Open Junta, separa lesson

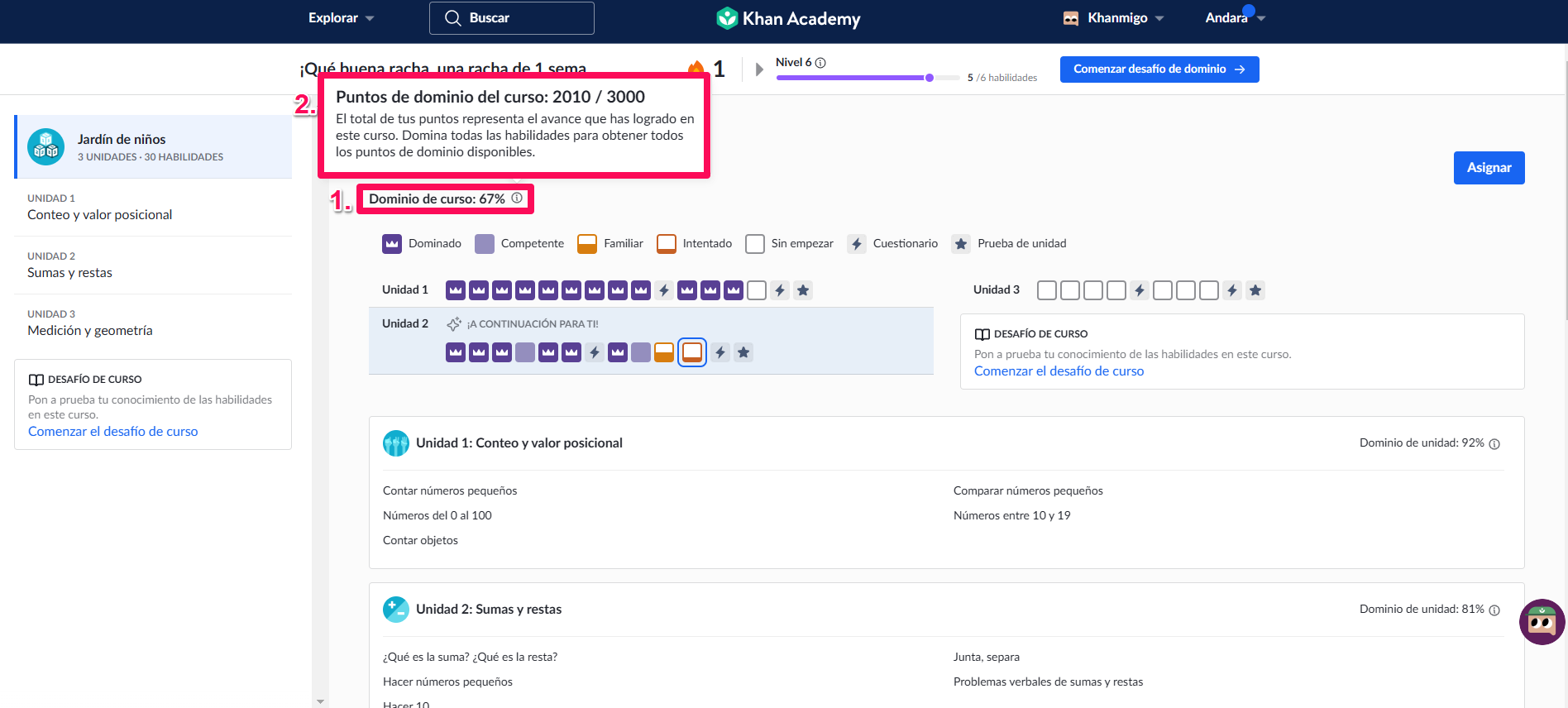(x=987, y=658)
